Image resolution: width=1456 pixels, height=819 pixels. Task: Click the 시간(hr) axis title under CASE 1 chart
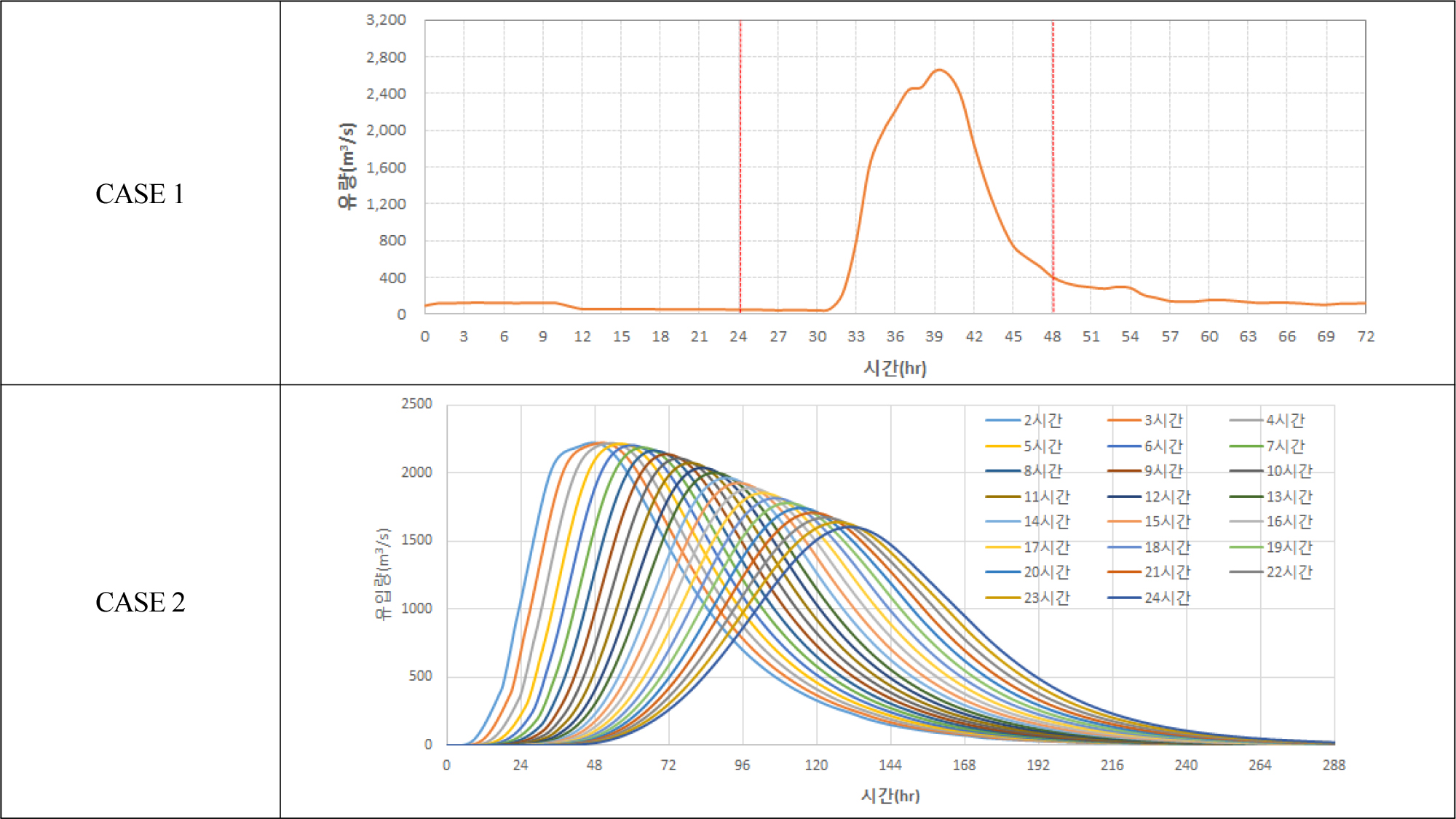click(895, 368)
